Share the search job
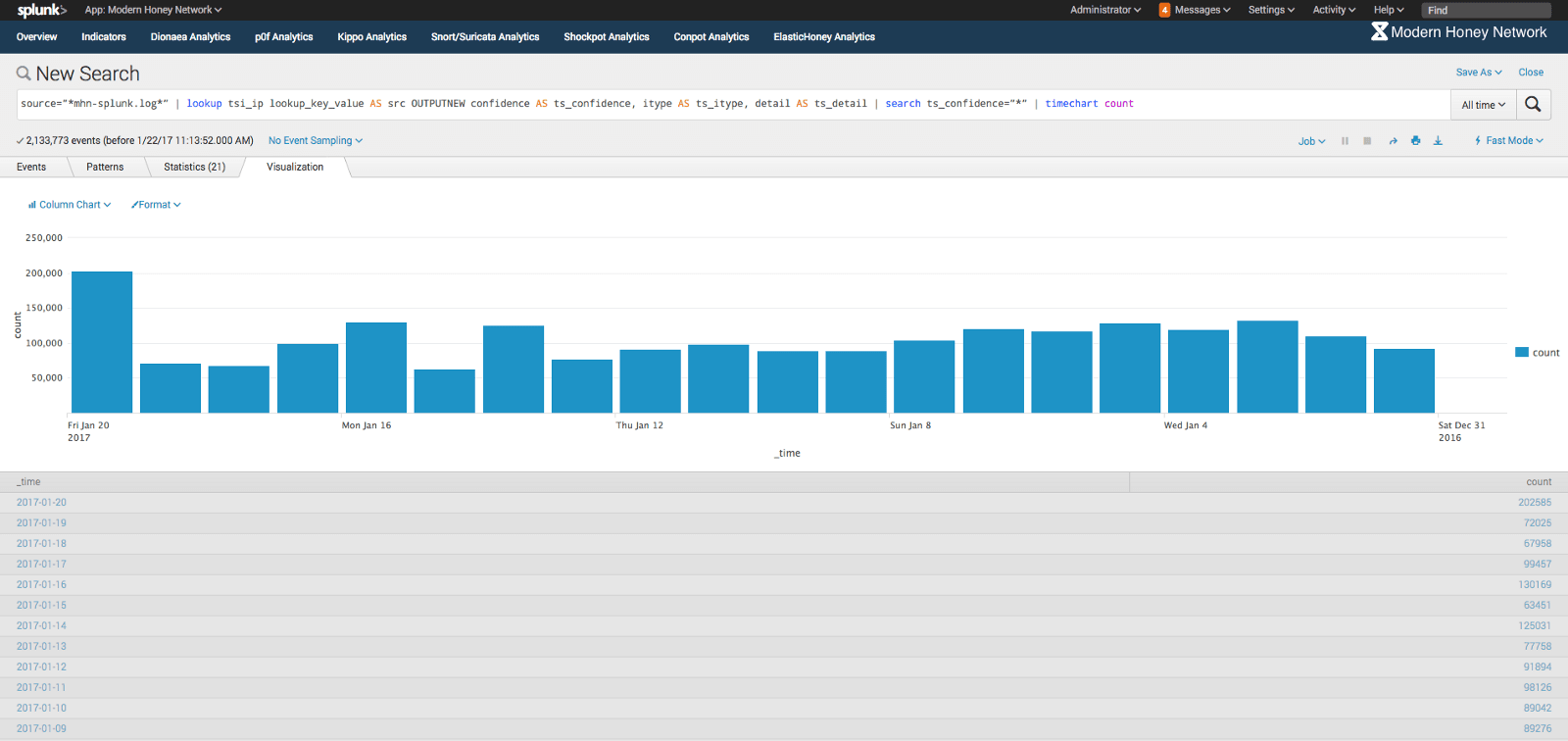Image resolution: width=1568 pixels, height=741 pixels. click(x=1393, y=141)
